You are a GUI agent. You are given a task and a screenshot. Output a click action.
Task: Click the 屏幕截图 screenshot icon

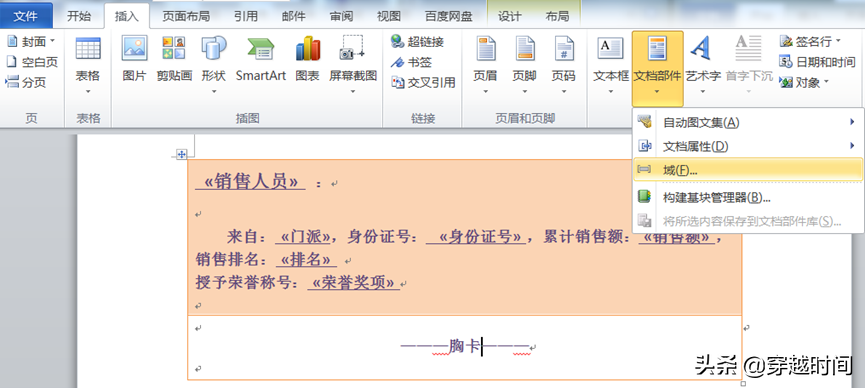tap(353, 49)
